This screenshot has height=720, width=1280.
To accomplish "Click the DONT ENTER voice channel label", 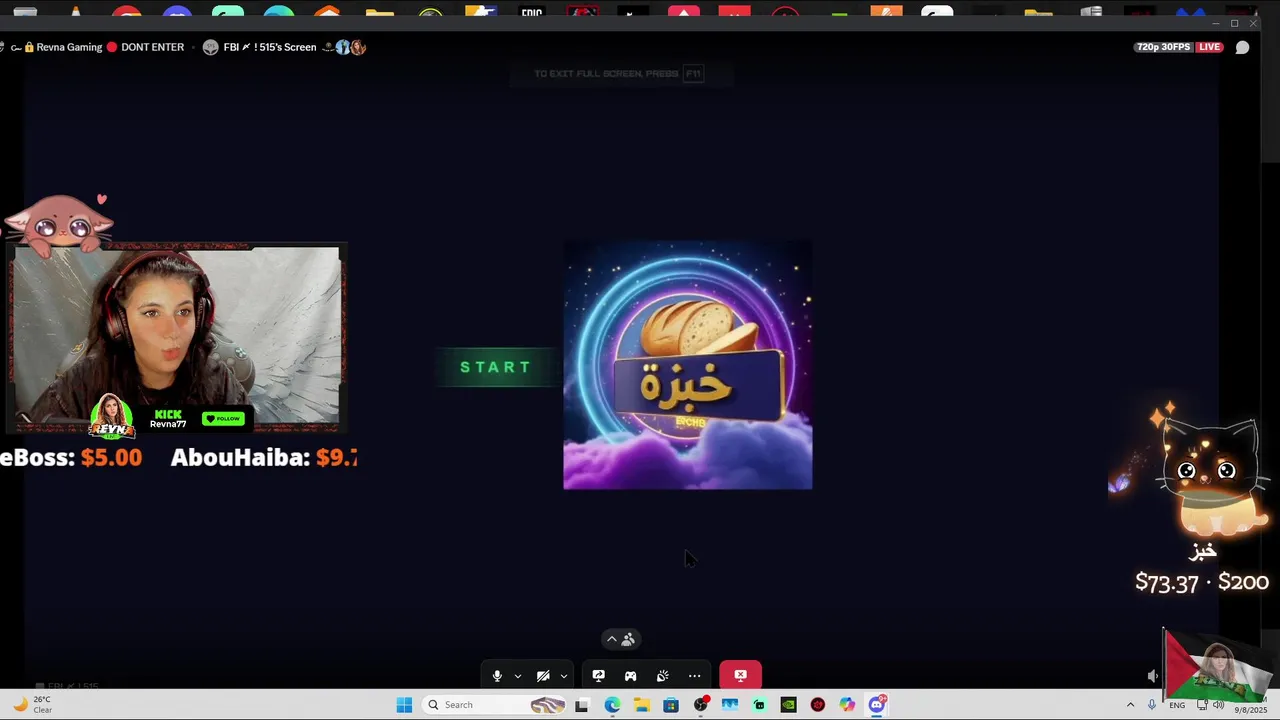I will 152,47.
